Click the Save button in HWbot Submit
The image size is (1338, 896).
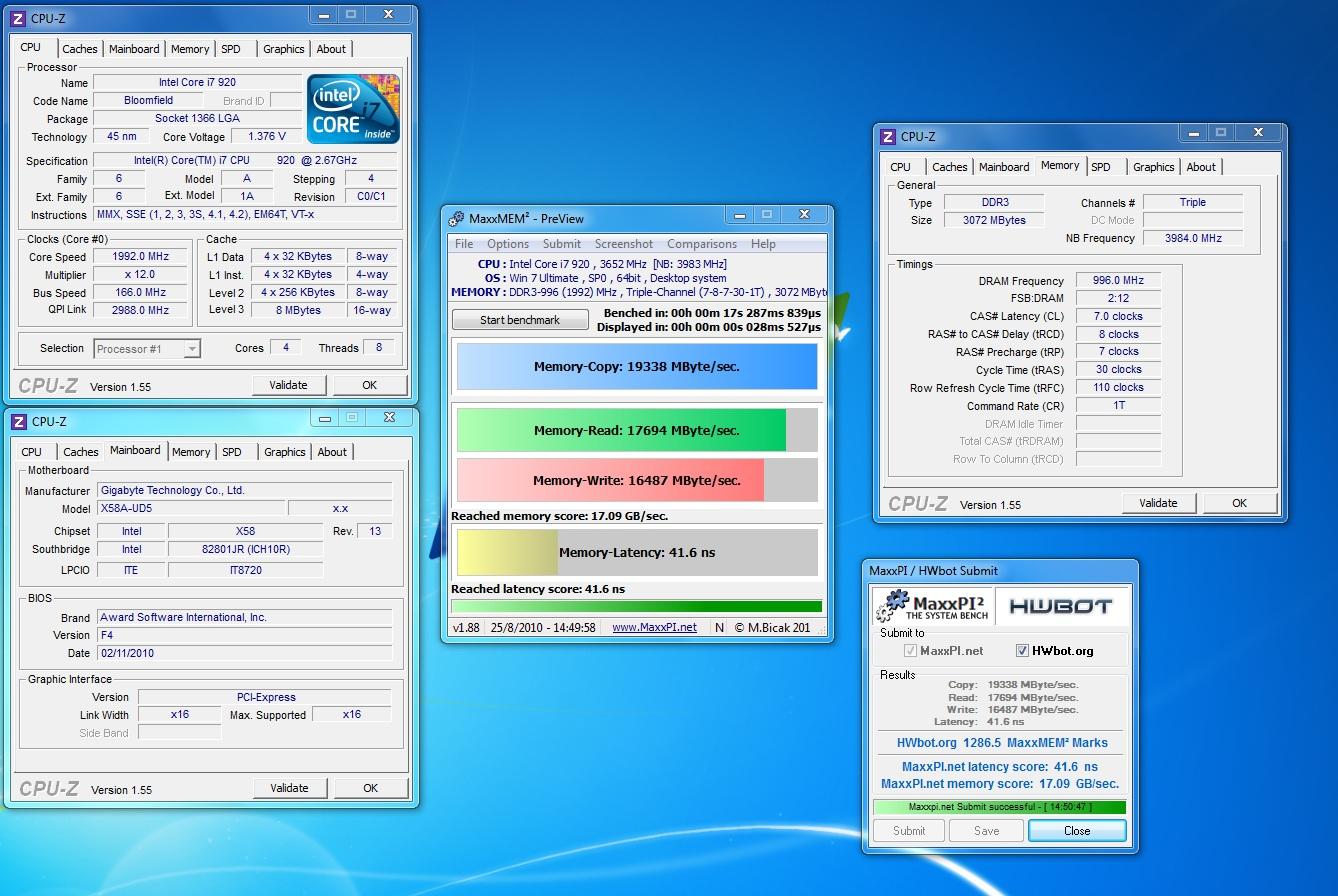pyautogui.click(x=986, y=831)
